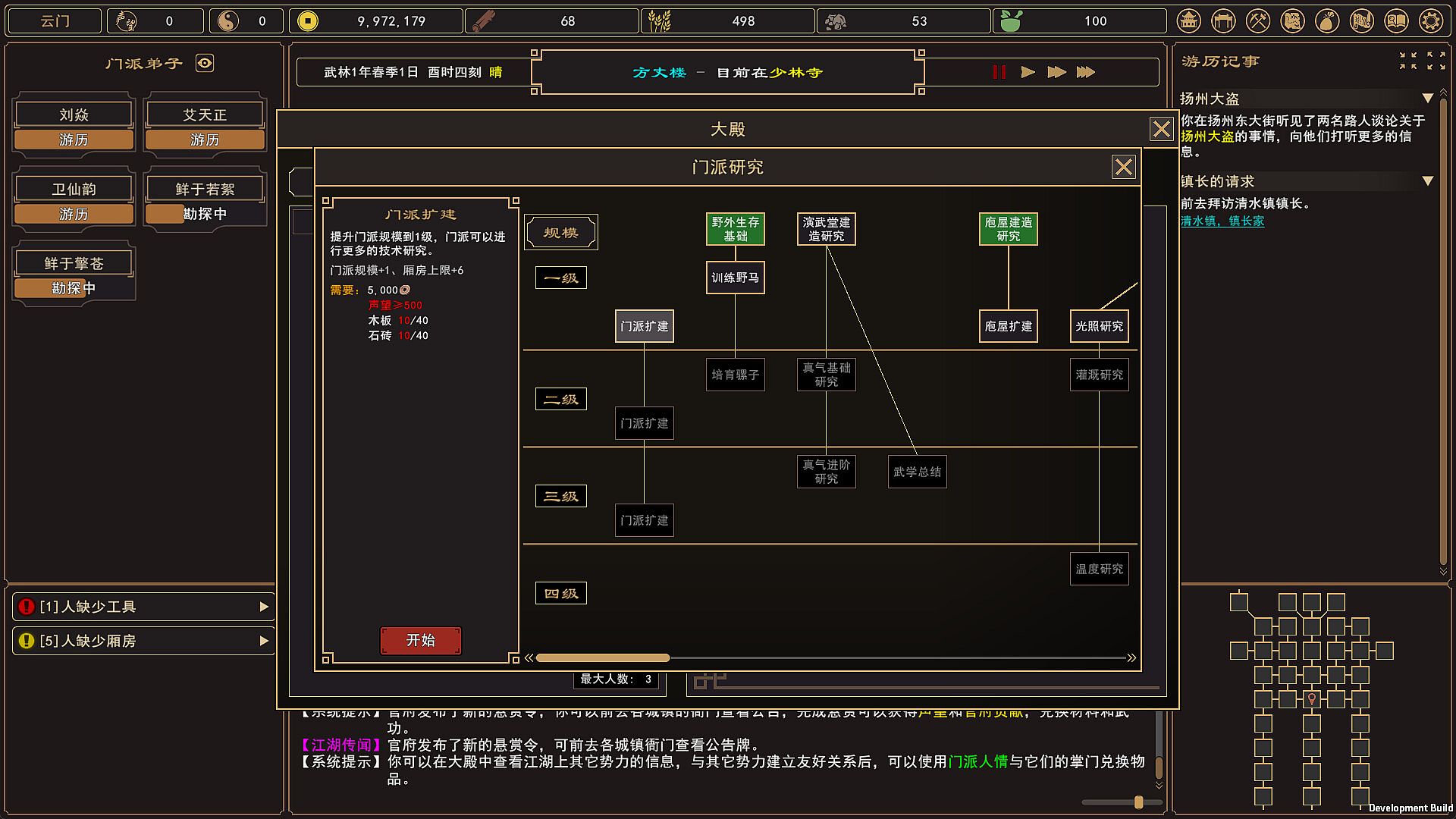Select the 野外生存基础 research node
The width and height of the screenshot is (1456, 819).
point(735,229)
